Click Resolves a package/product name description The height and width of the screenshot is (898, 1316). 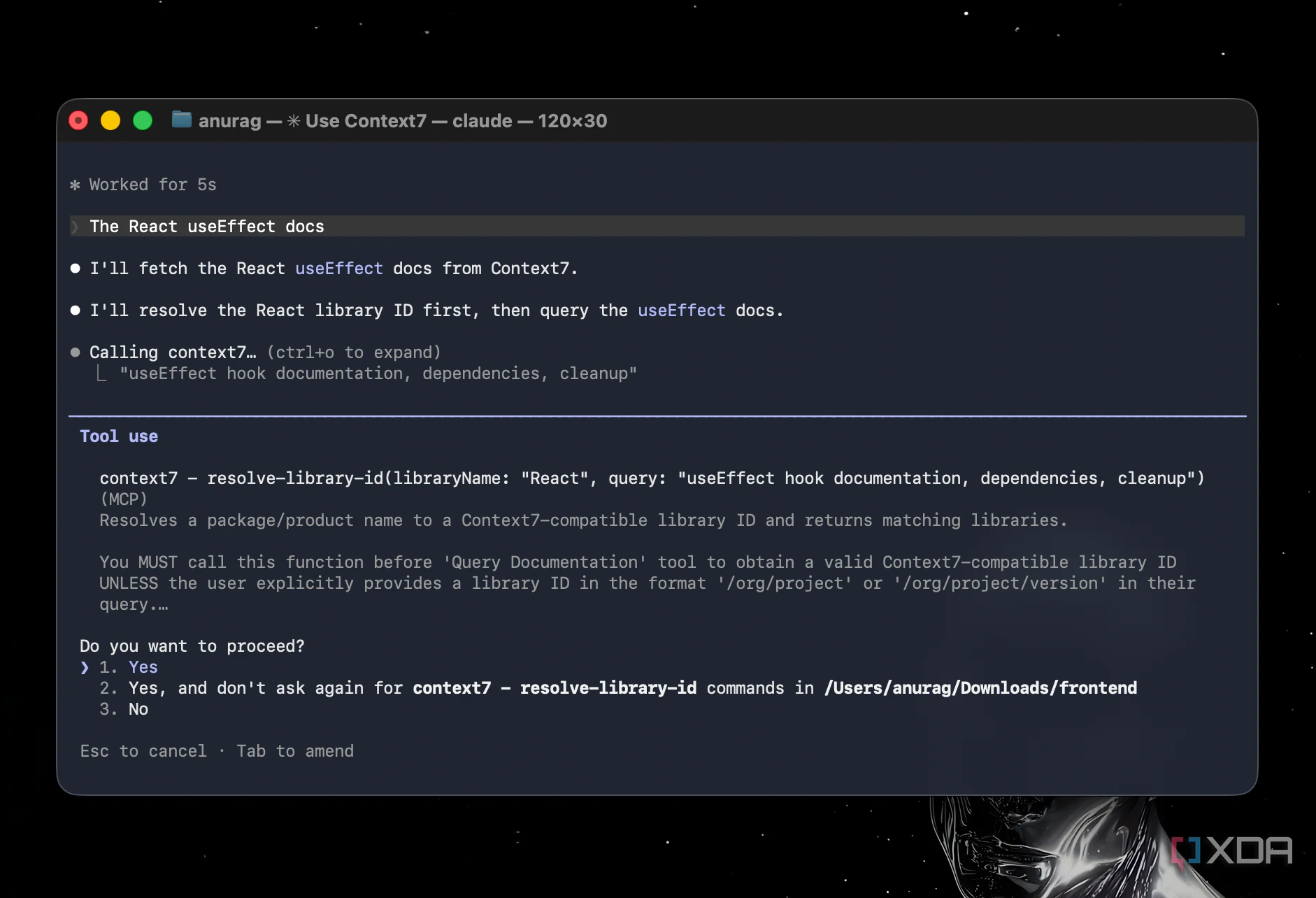583,520
